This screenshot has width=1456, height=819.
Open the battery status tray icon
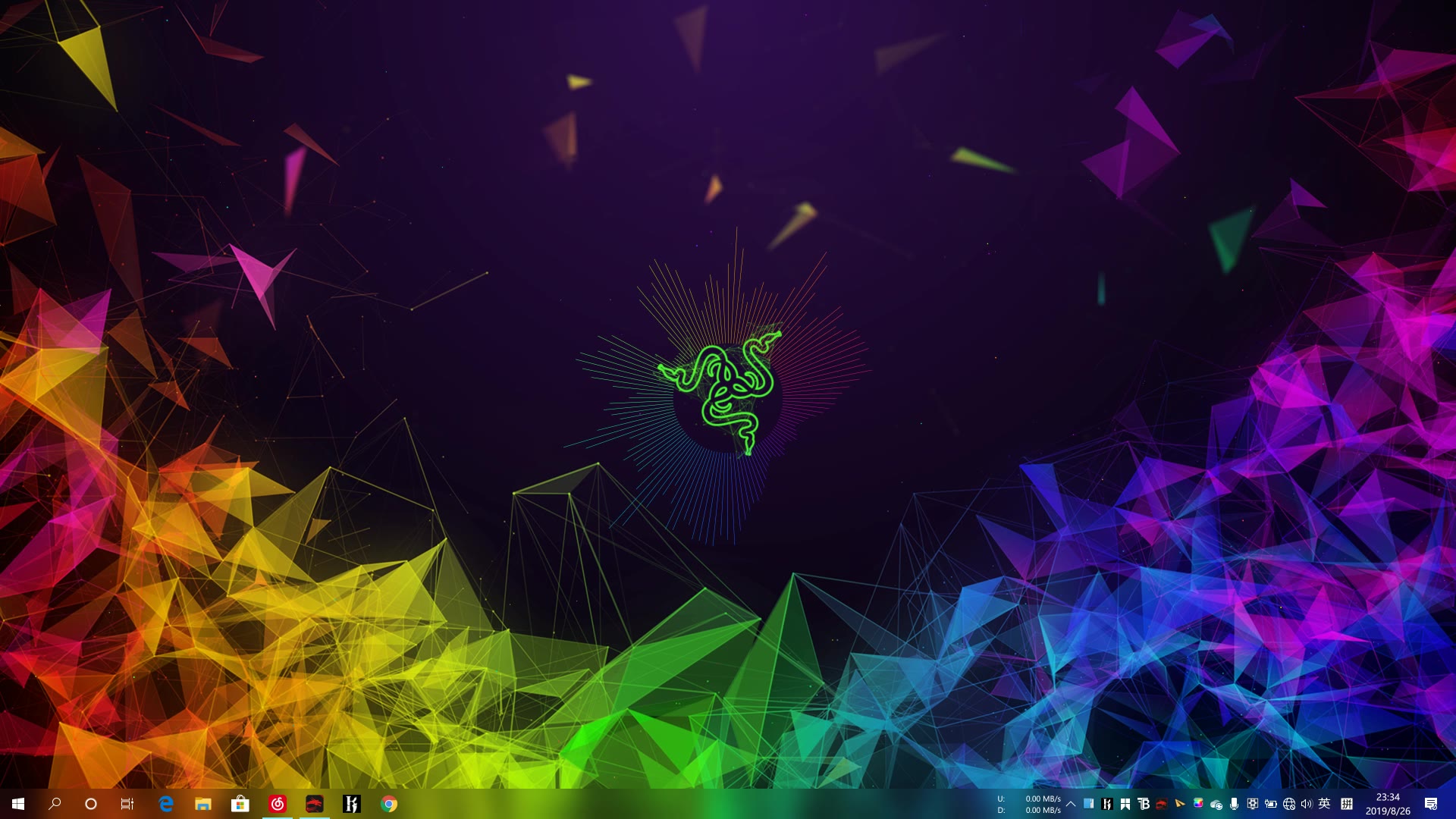1272,804
